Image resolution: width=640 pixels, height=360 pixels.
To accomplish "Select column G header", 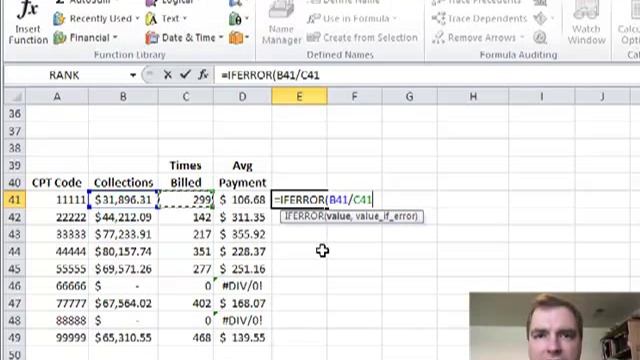I will coord(409,97).
